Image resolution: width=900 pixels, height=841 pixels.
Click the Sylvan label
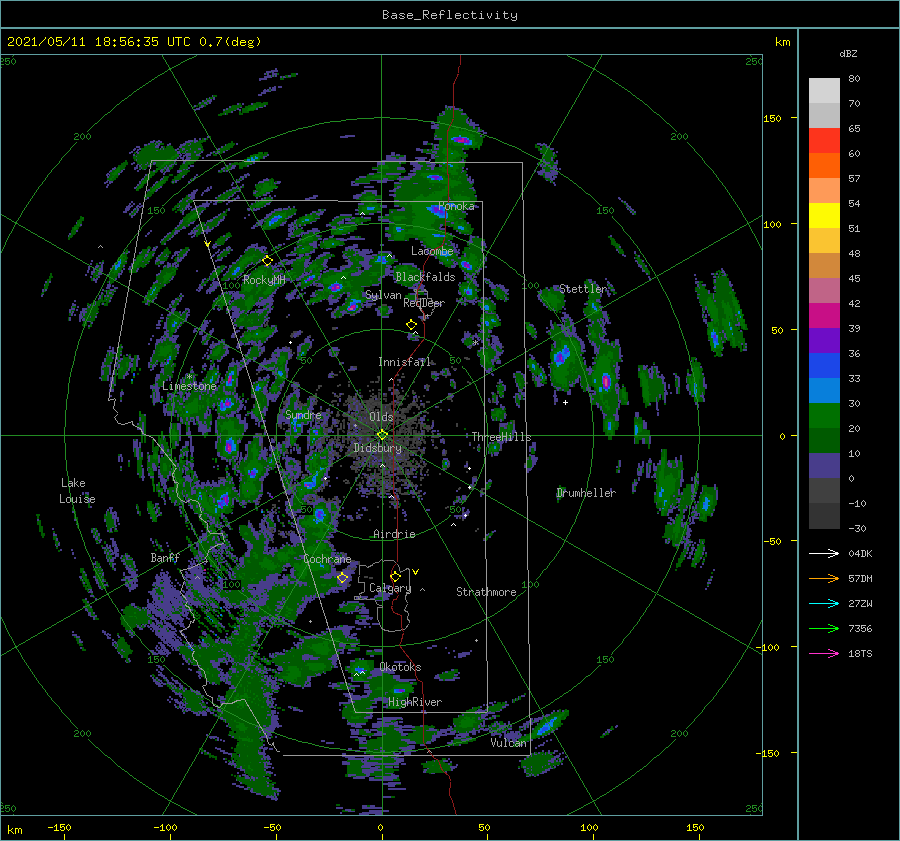click(x=383, y=295)
